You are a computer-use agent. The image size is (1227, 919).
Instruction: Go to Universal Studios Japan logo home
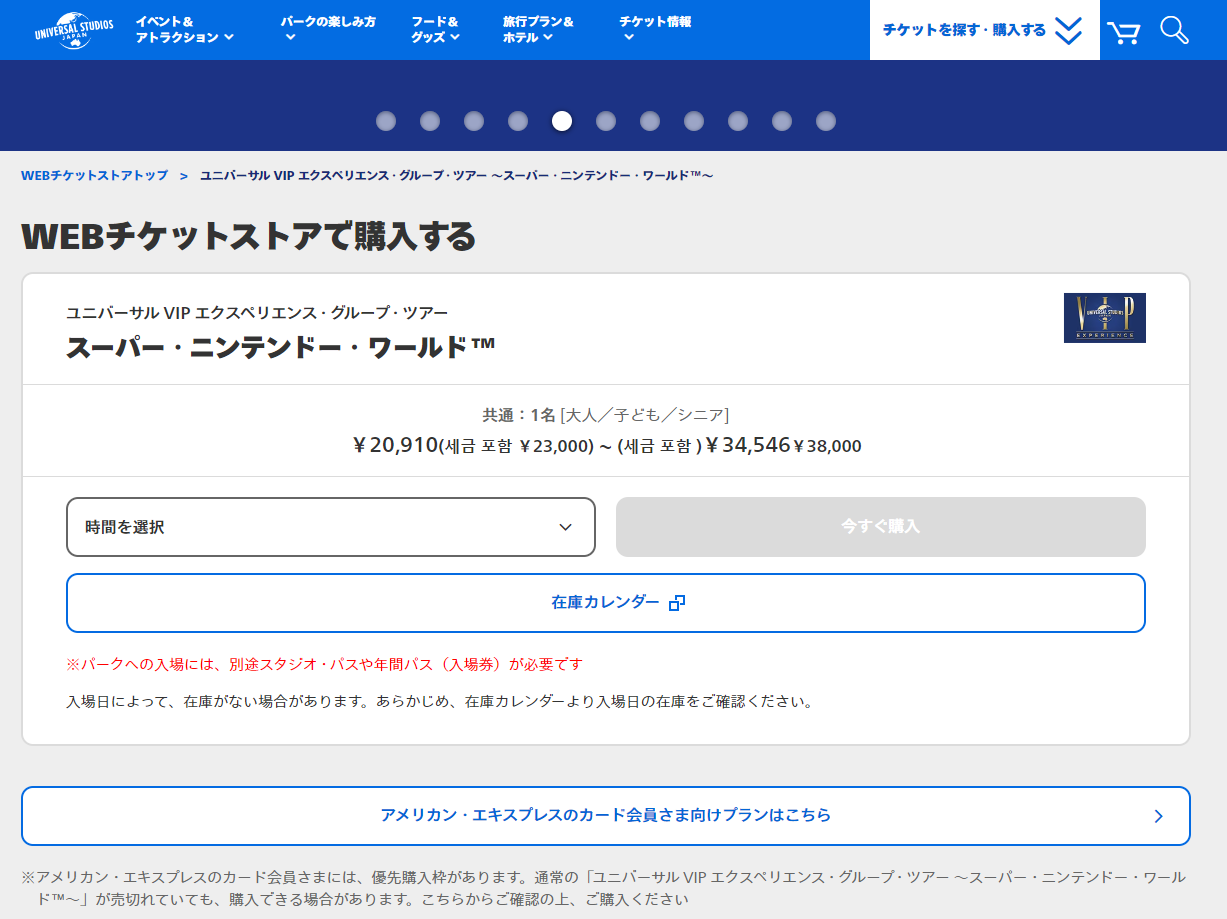pyautogui.click(x=74, y=30)
